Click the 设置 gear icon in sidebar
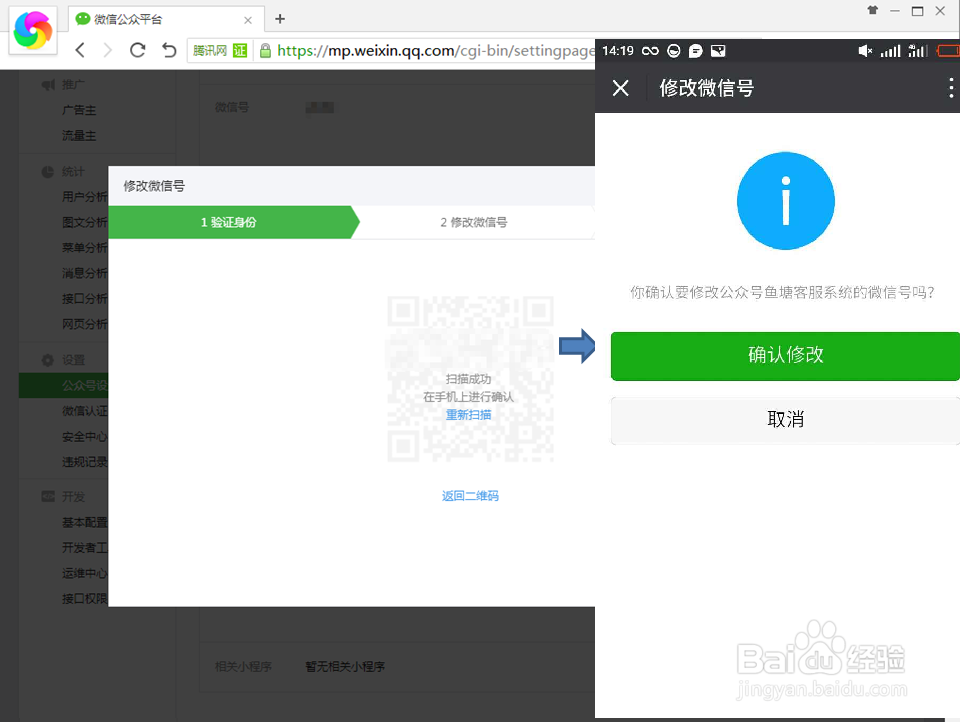The image size is (960, 722). click(x=48, y=359)
